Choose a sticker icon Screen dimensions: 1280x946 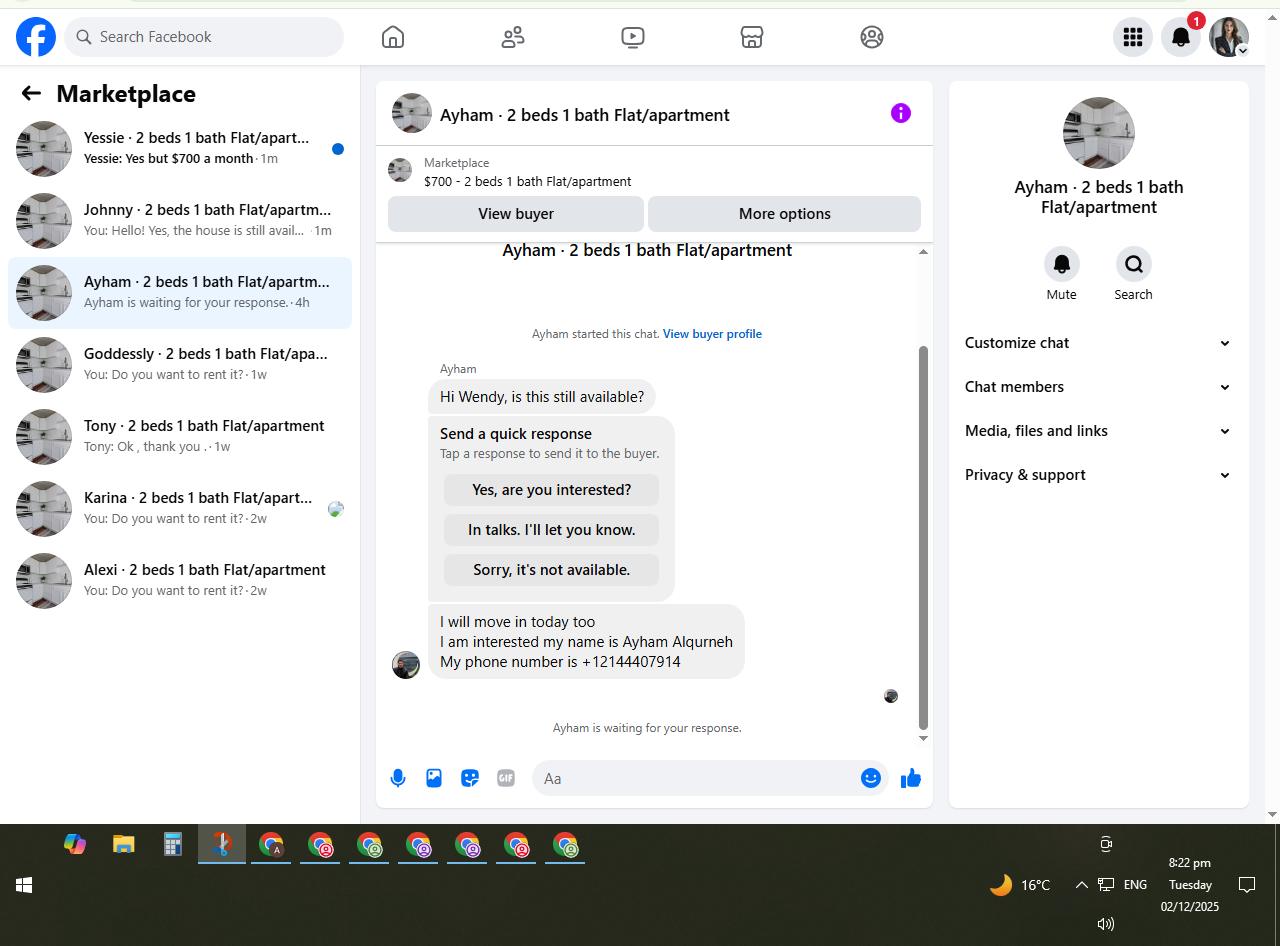(470, 778)
